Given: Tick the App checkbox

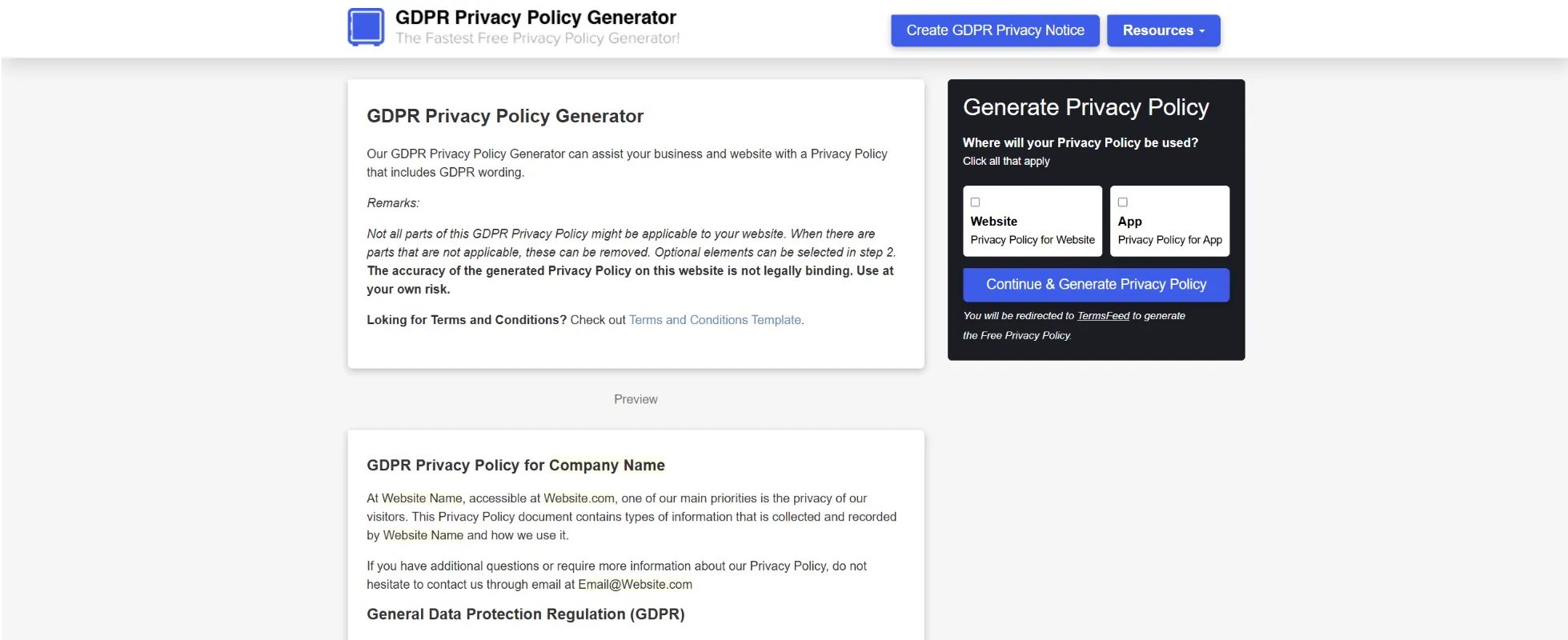Looking at the screenshot, I should (x=1122, y=202).
